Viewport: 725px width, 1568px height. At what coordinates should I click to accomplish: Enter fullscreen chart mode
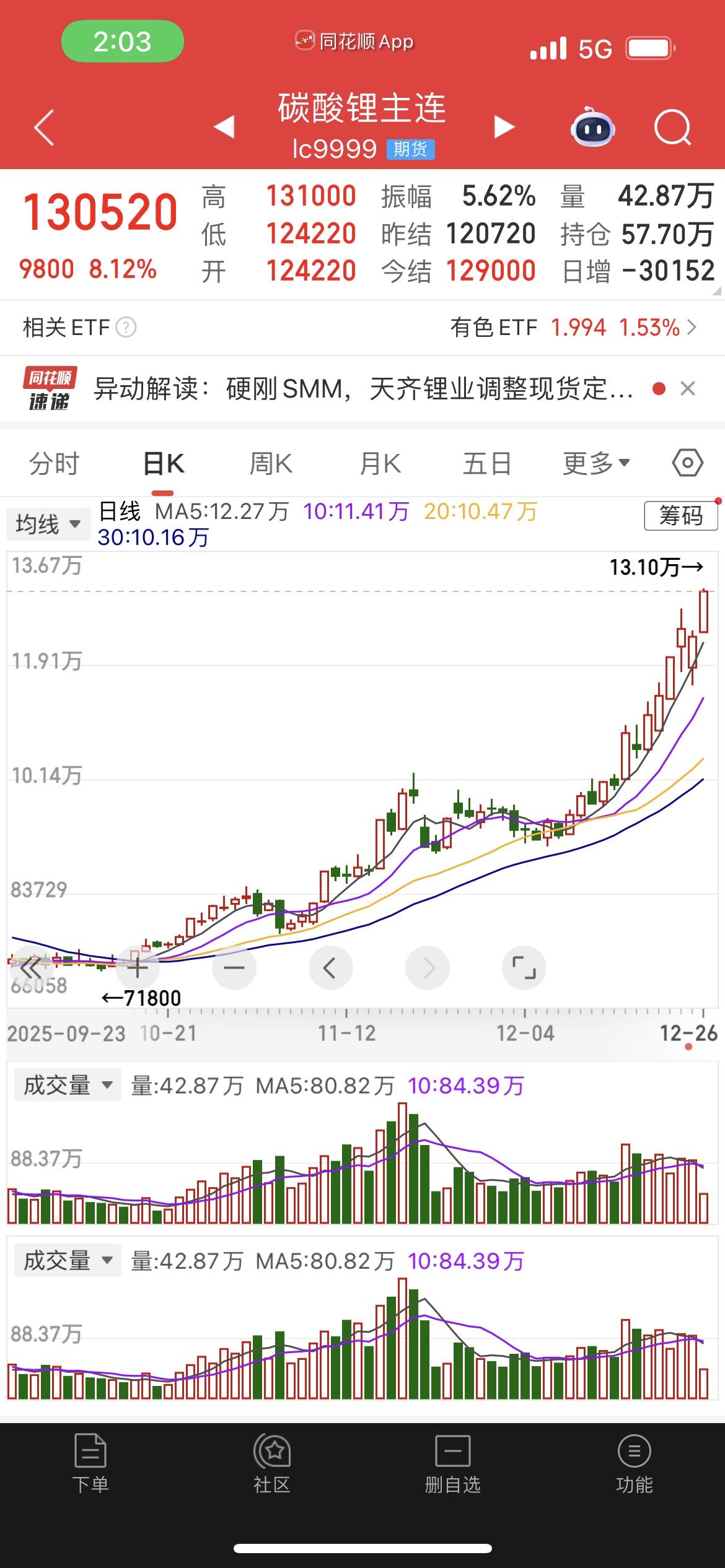tap(524, 967)
